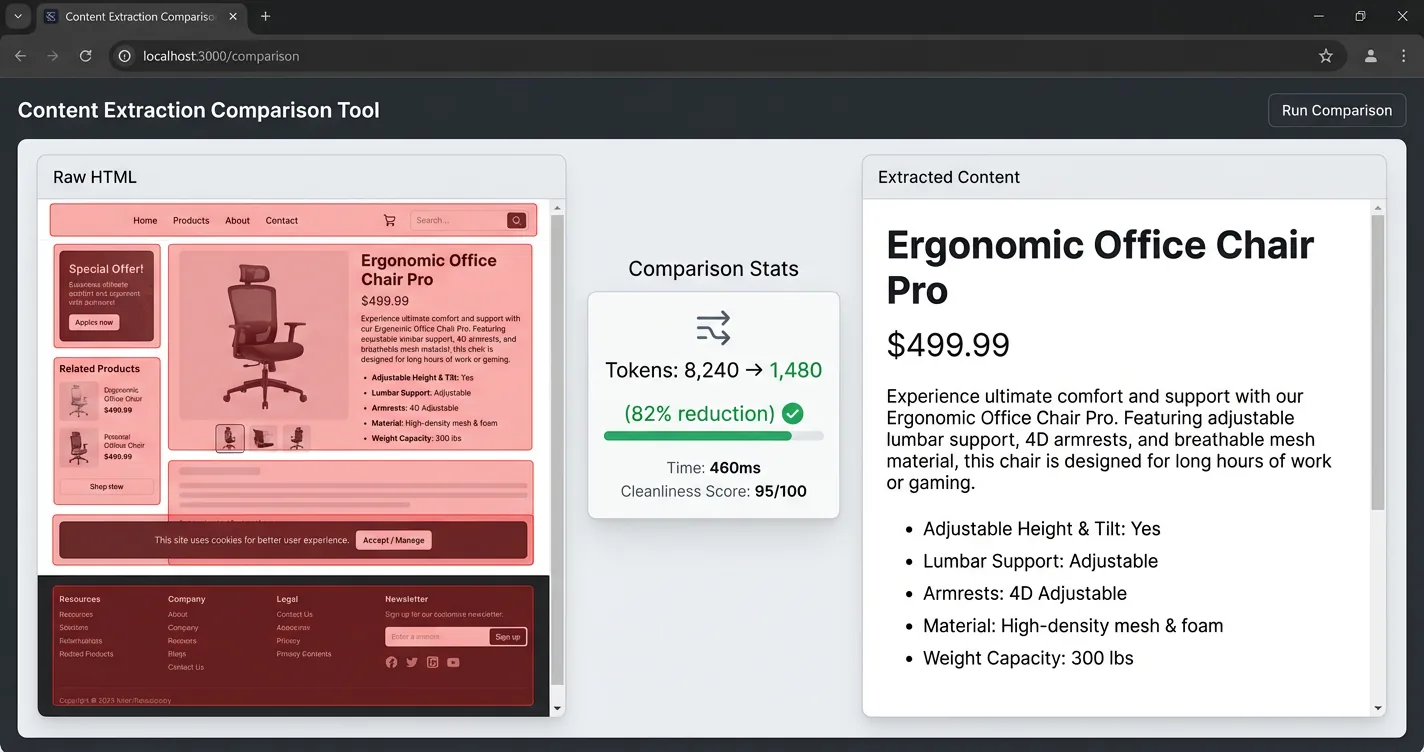Click the green reduction progress bar
Viewport: 1424px width, 752px height.
pyautogui.click(x=711, y=436)
